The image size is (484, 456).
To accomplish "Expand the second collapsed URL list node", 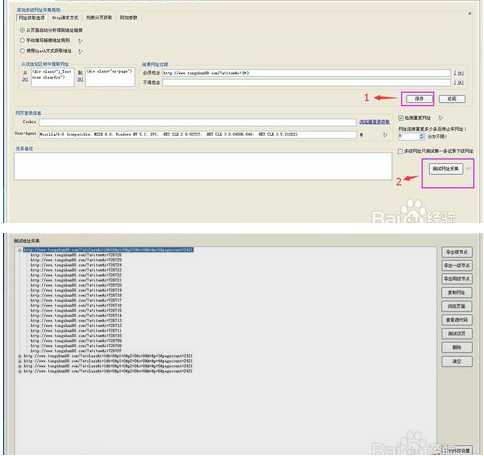I will pyautogui.click(x=20, y=361).
